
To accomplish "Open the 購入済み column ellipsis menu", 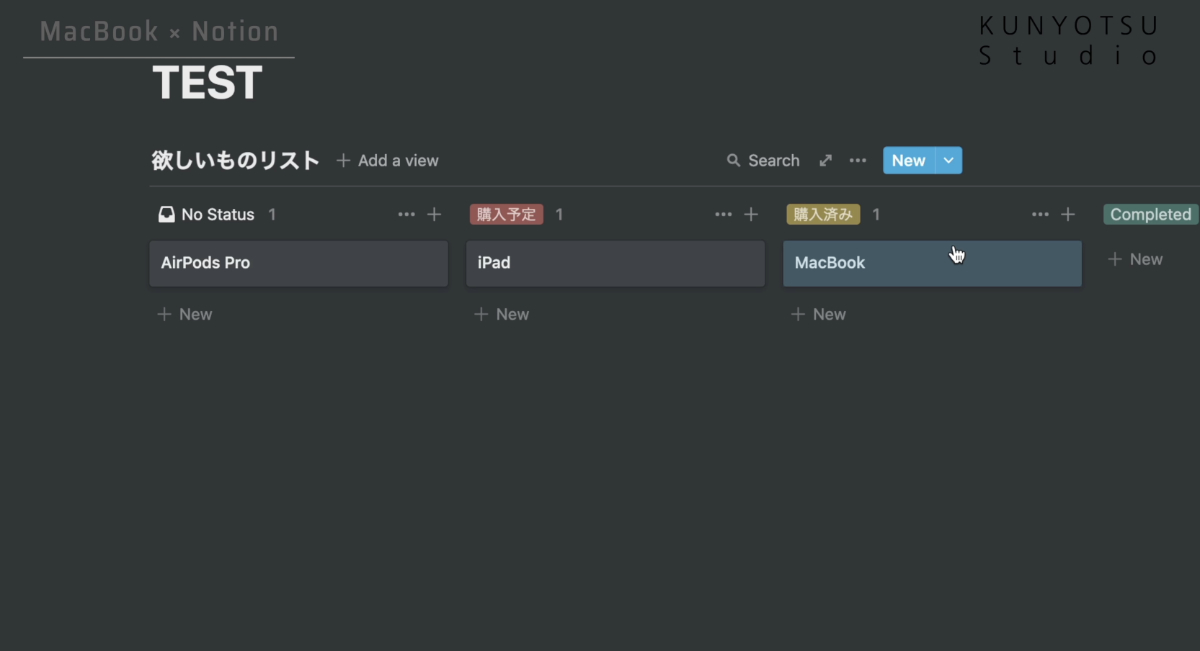I will click(x=1040, y=214).
